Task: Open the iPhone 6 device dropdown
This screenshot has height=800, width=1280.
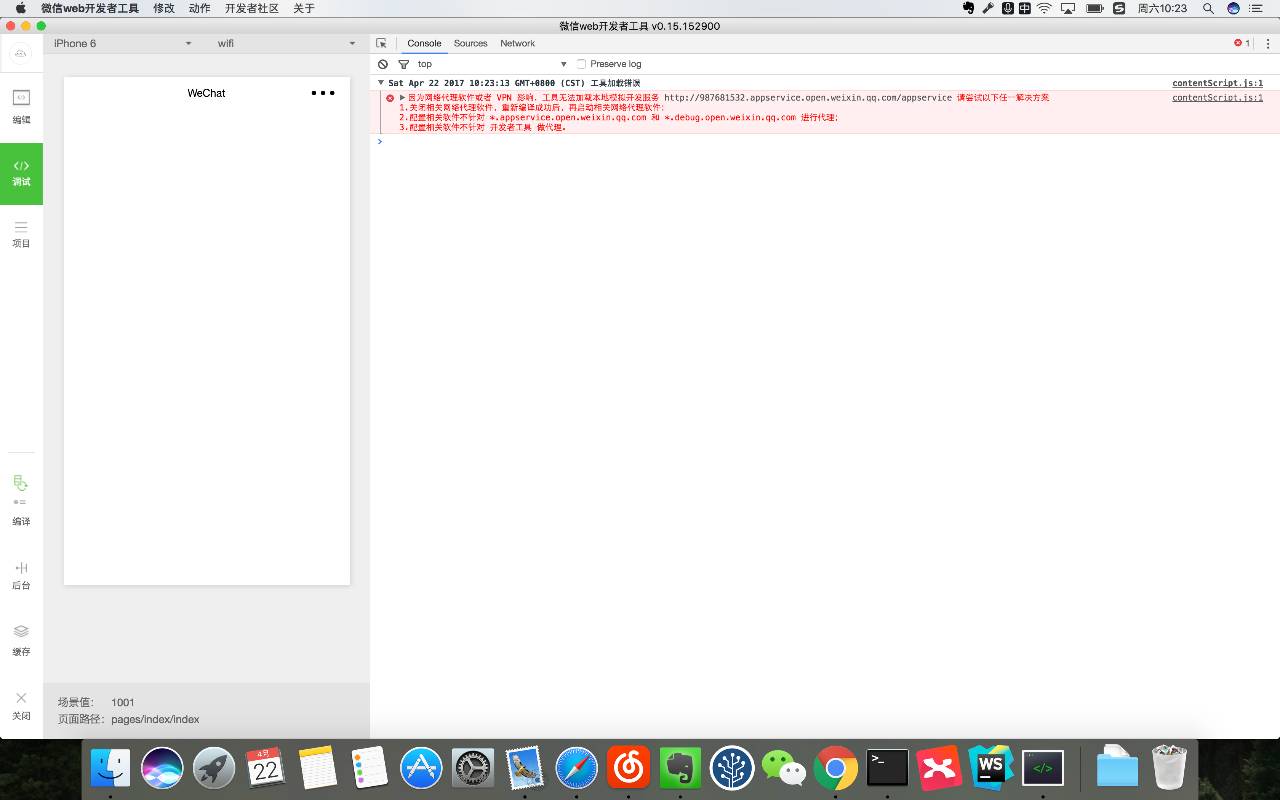Action: (x=122, y=43)
